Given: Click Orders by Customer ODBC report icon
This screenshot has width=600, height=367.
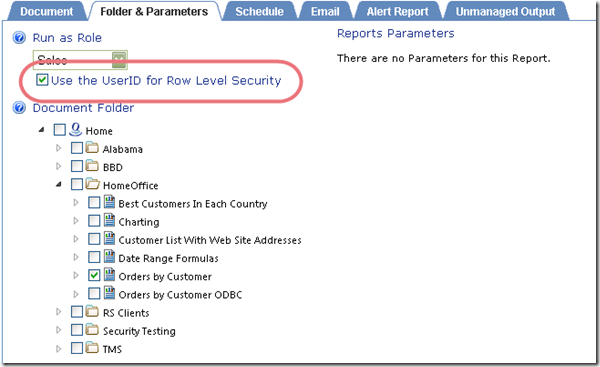Looking at the screenshot, I should point(109,293).
